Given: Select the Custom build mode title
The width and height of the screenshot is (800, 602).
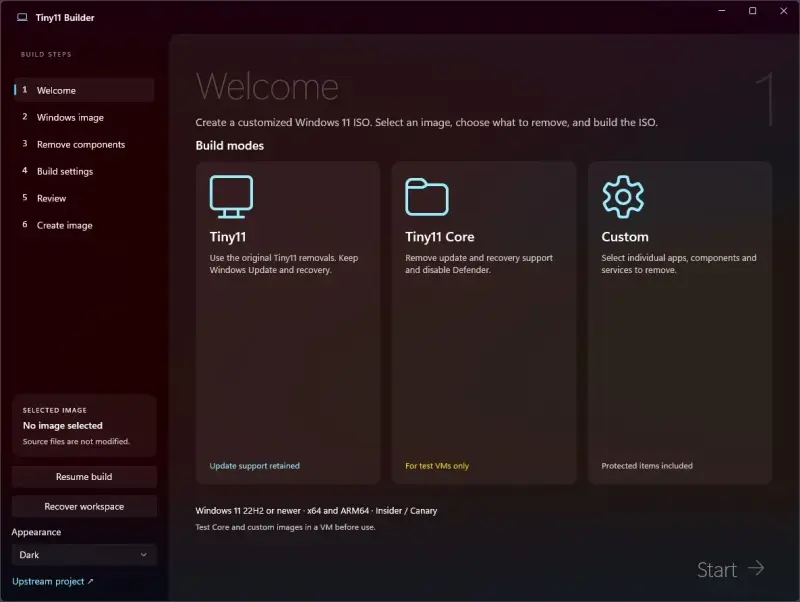Looking at the screenshot, I should (625, 237).
